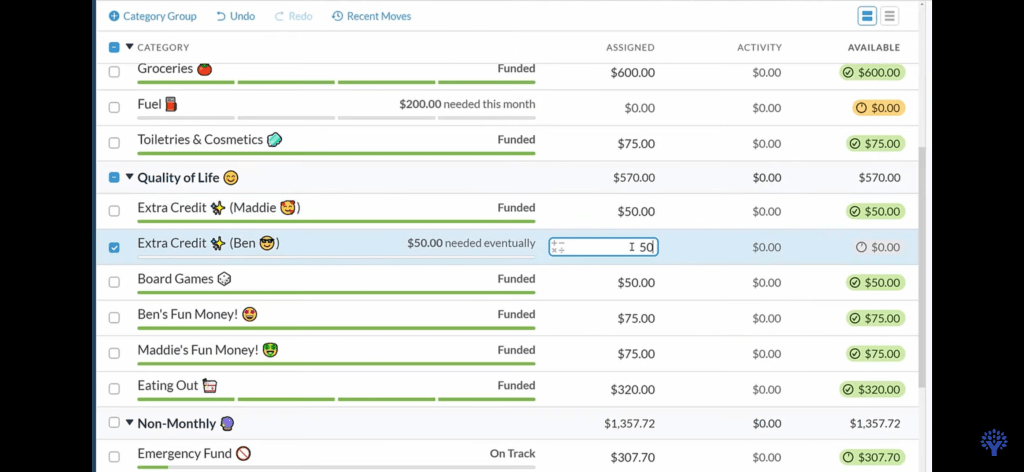Viewport: 1024px width, 472px height.
Task: Click "$50.00 needed eventually" target text
Action: pos(471,243)
